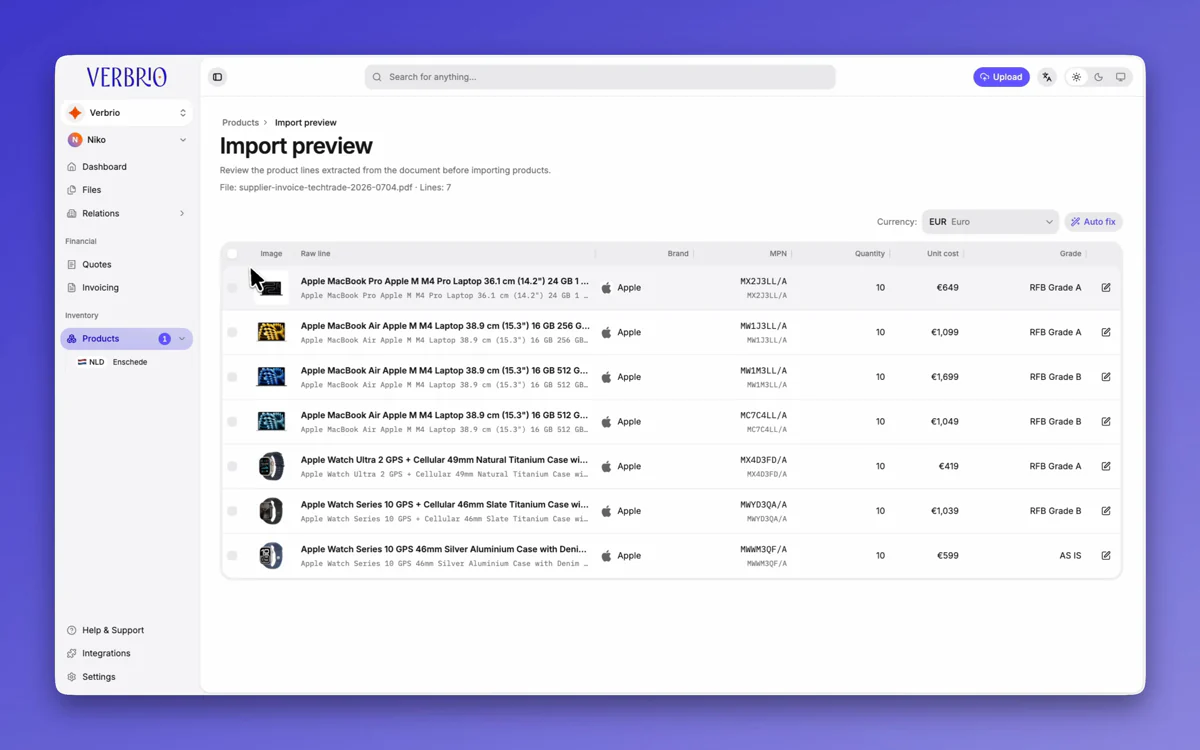Click the Unit cost column header
Image resolution: width=1200 pixels, height=750 pixels.
(943, 254)
